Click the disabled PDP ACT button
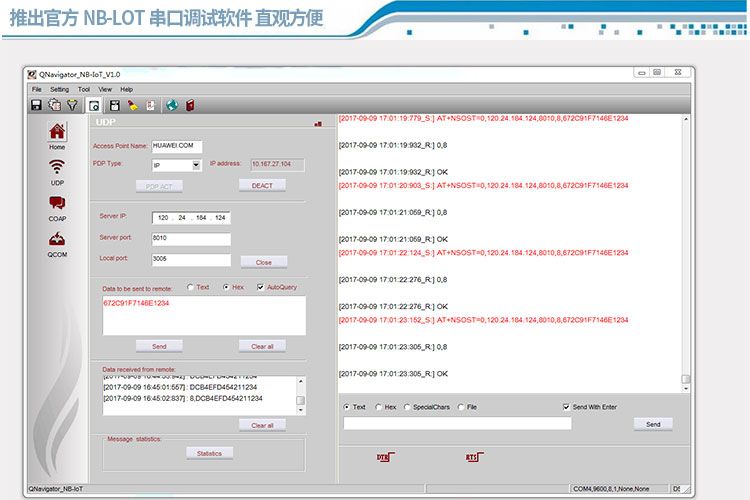 [x=159, y=187]
